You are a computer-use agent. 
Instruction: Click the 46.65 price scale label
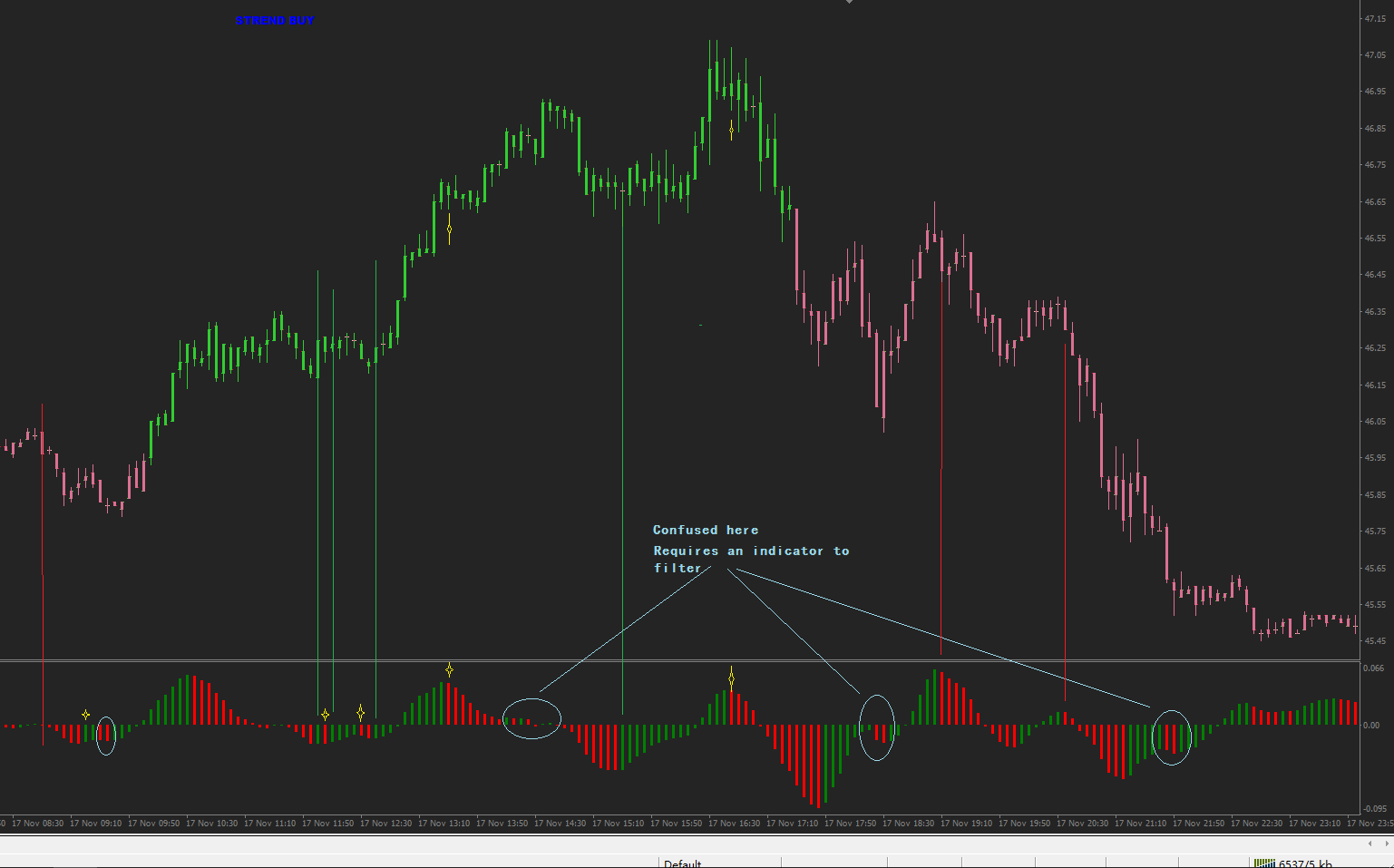pyautogui.click(x=1375, y=201)
